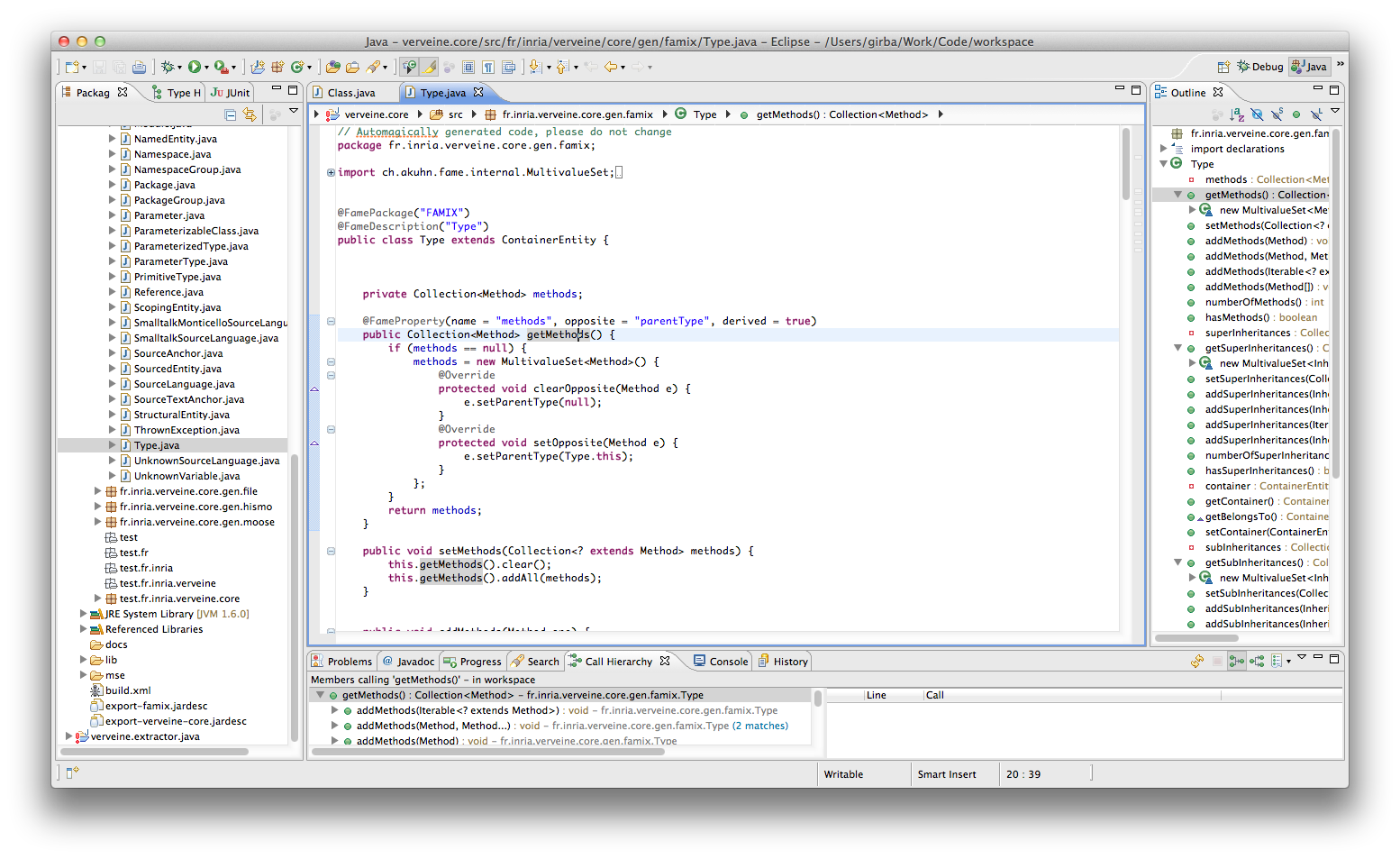Image resolution: width=1400 pixels, height=859 pixels.
Task: Expand the fr.inria.verveine.core.gen.file package
Action: [97, 491]
